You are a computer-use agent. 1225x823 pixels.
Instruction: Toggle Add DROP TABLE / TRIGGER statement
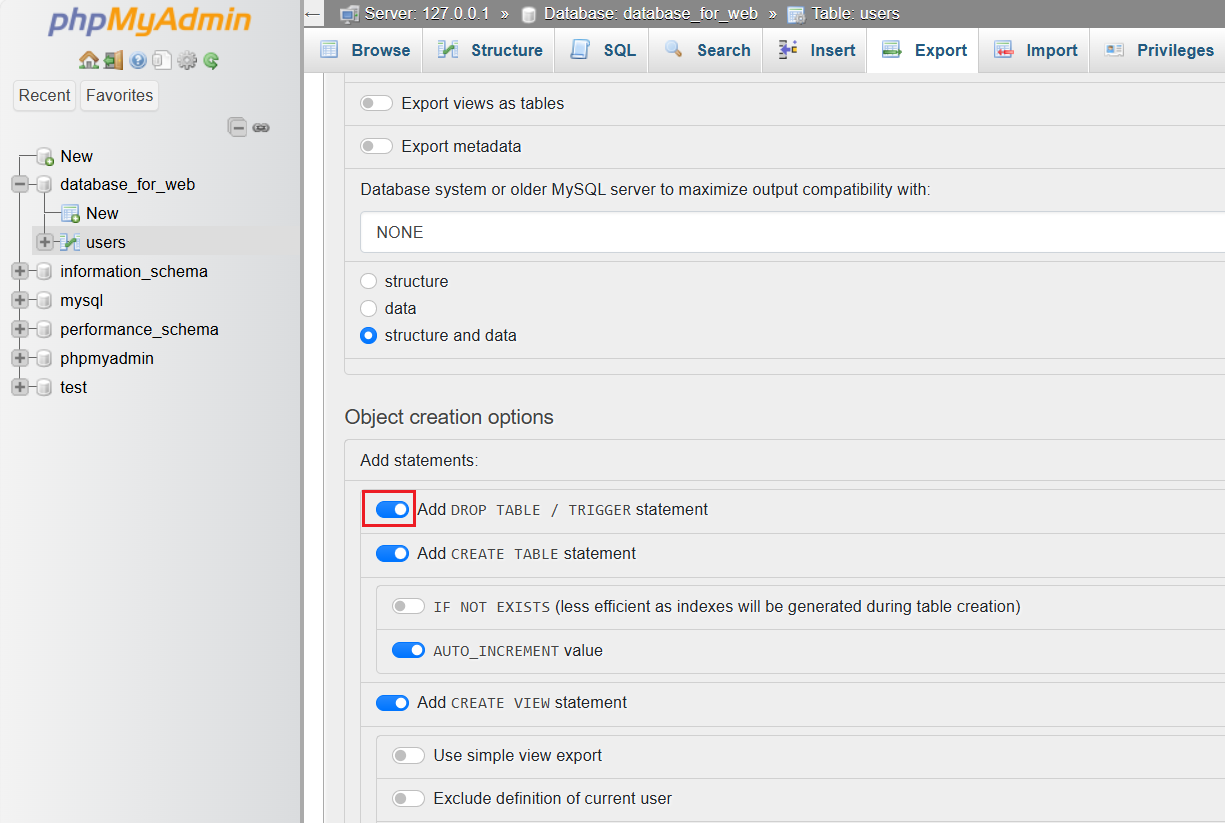point(392,510)
